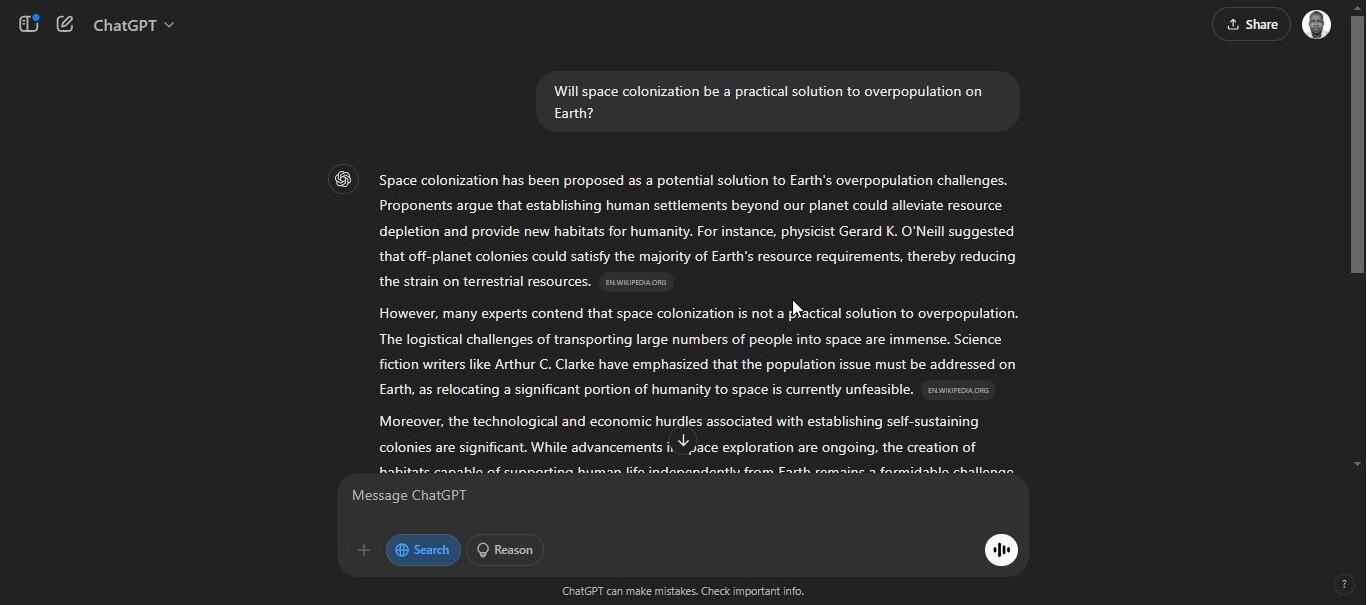Click the plus attach icon
The height and width of the screenshot is (605, 1367).
(x=364, y=550)
